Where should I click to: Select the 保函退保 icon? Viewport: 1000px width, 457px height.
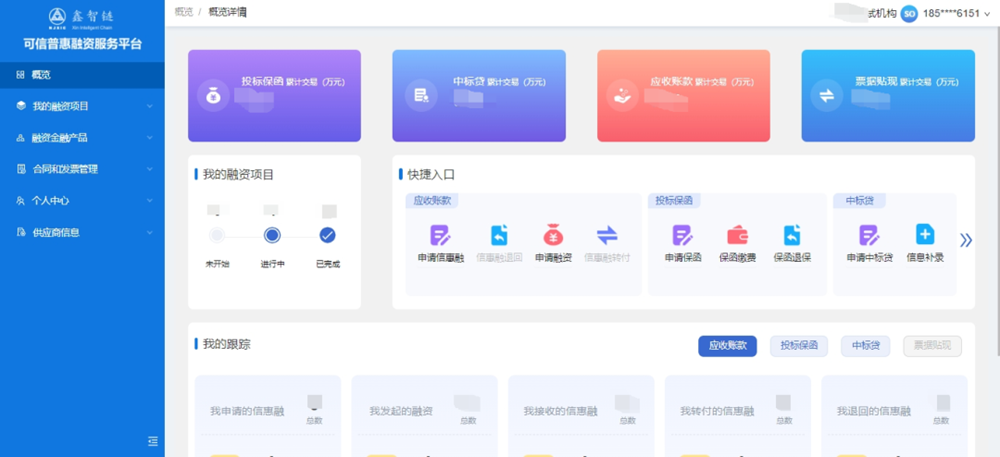(792, 235)
